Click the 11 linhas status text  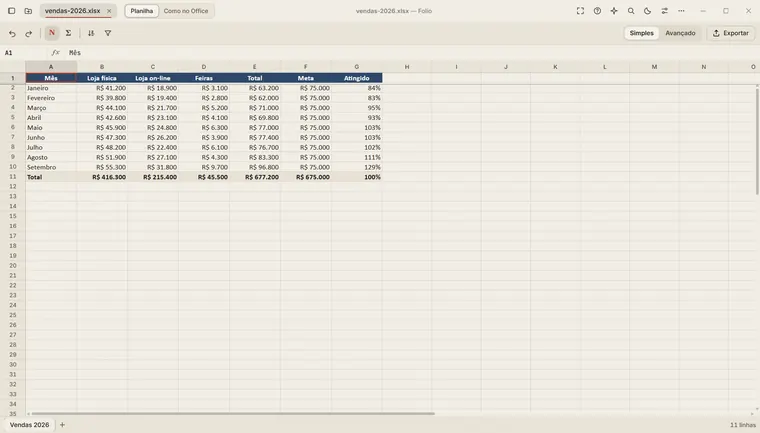click(x=743, y=425)
